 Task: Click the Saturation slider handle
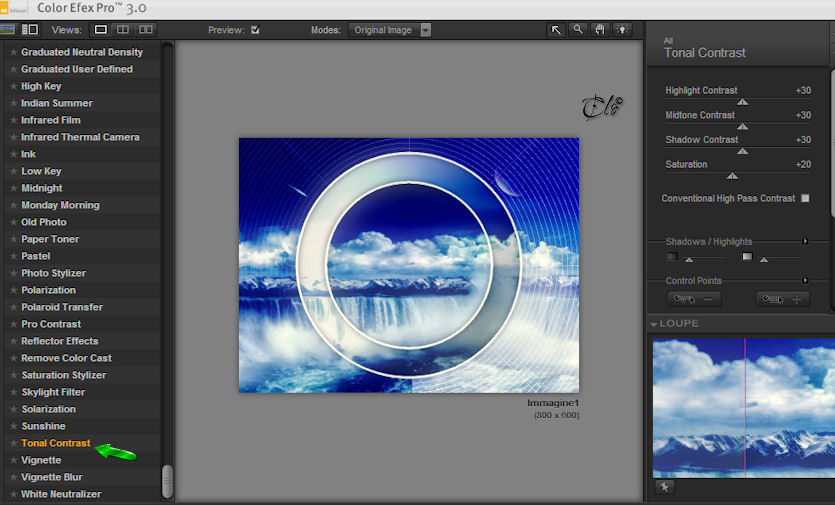[732, 176]
